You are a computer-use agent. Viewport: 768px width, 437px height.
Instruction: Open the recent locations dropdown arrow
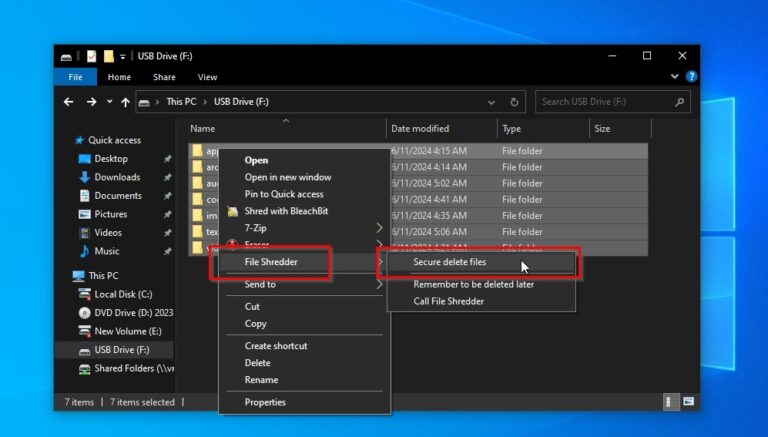[x=108, y=102]
